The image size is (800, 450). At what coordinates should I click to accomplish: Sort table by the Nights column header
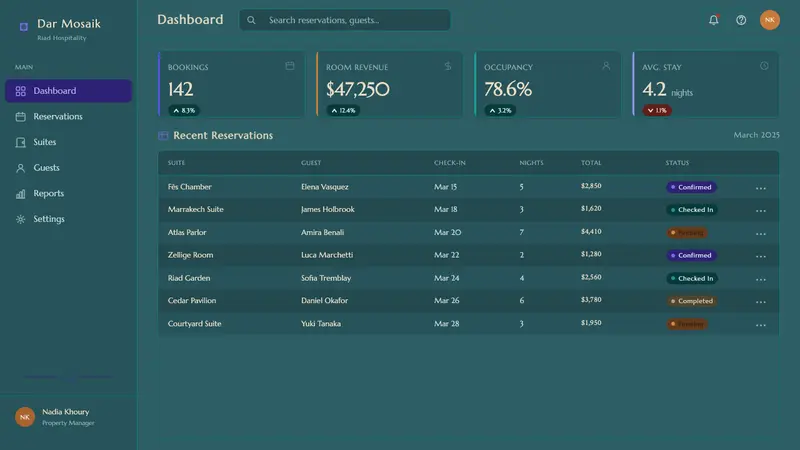(531, 163)
